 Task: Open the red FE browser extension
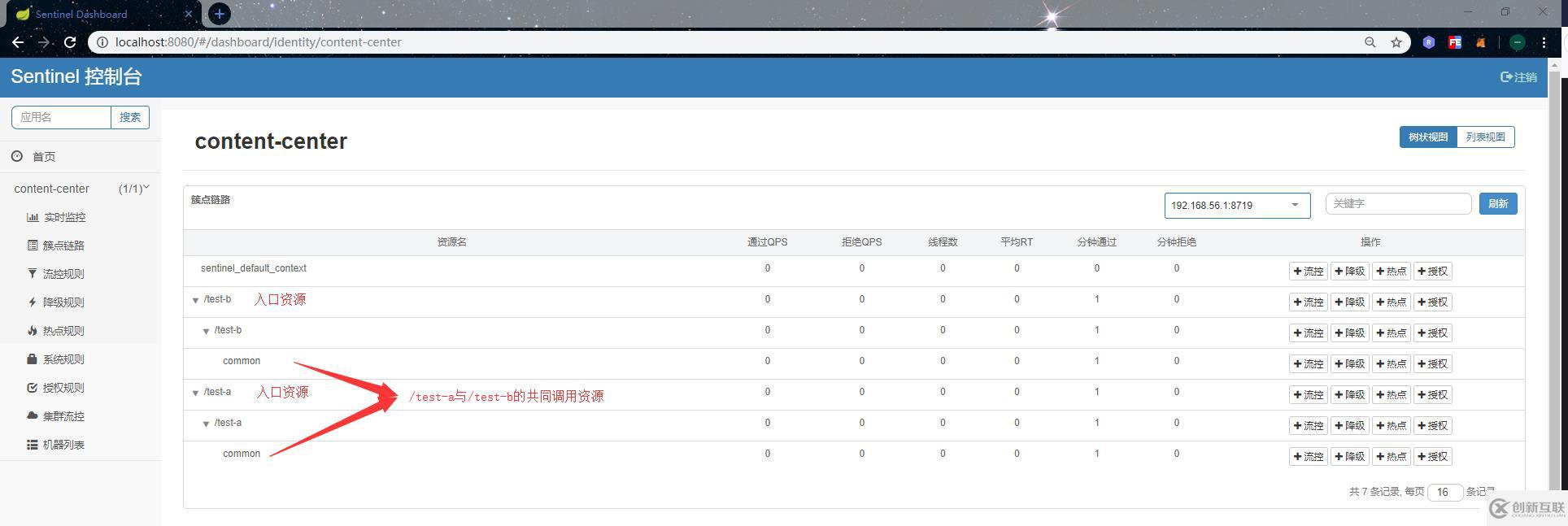1455,42
